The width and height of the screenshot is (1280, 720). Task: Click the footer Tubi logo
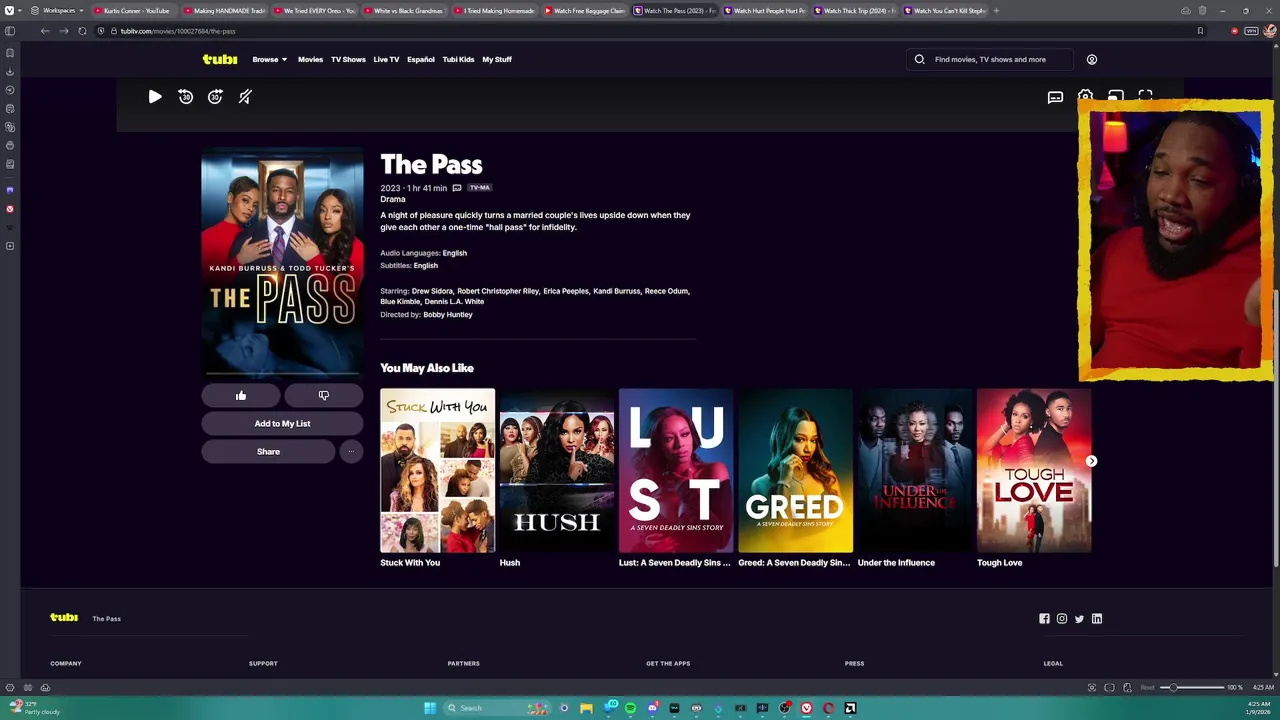click(64, 618)
